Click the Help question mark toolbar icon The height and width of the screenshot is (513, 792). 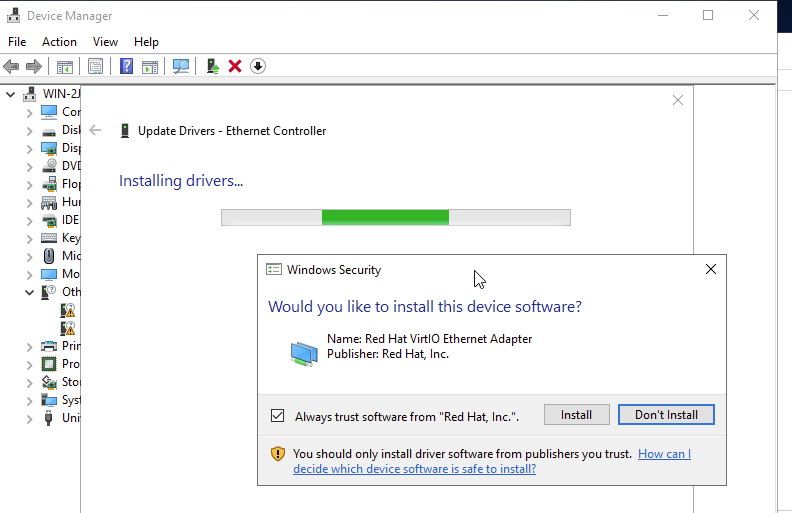point(127,66)
